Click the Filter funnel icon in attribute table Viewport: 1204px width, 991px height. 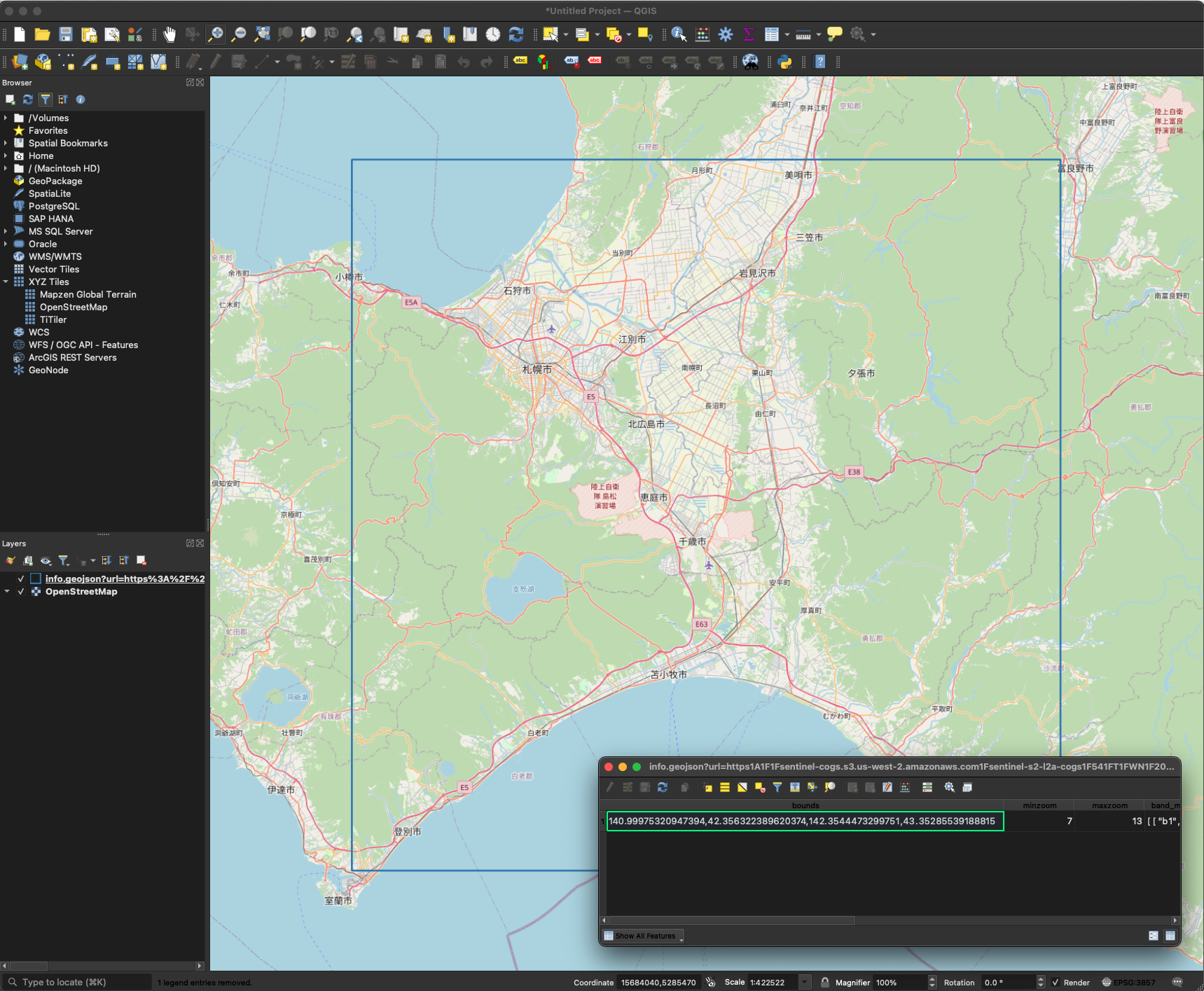click(x=777, y=787)
